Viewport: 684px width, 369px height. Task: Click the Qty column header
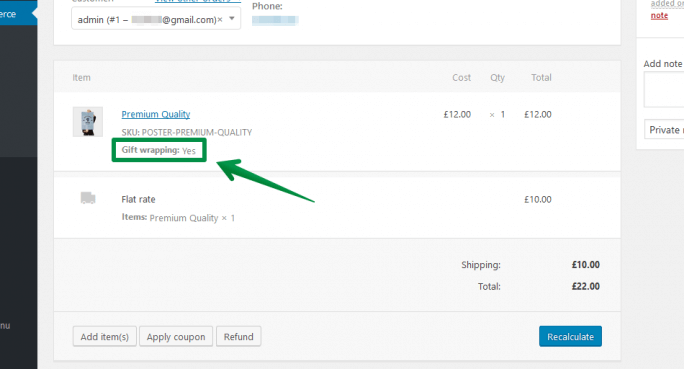tap(497, 78)
